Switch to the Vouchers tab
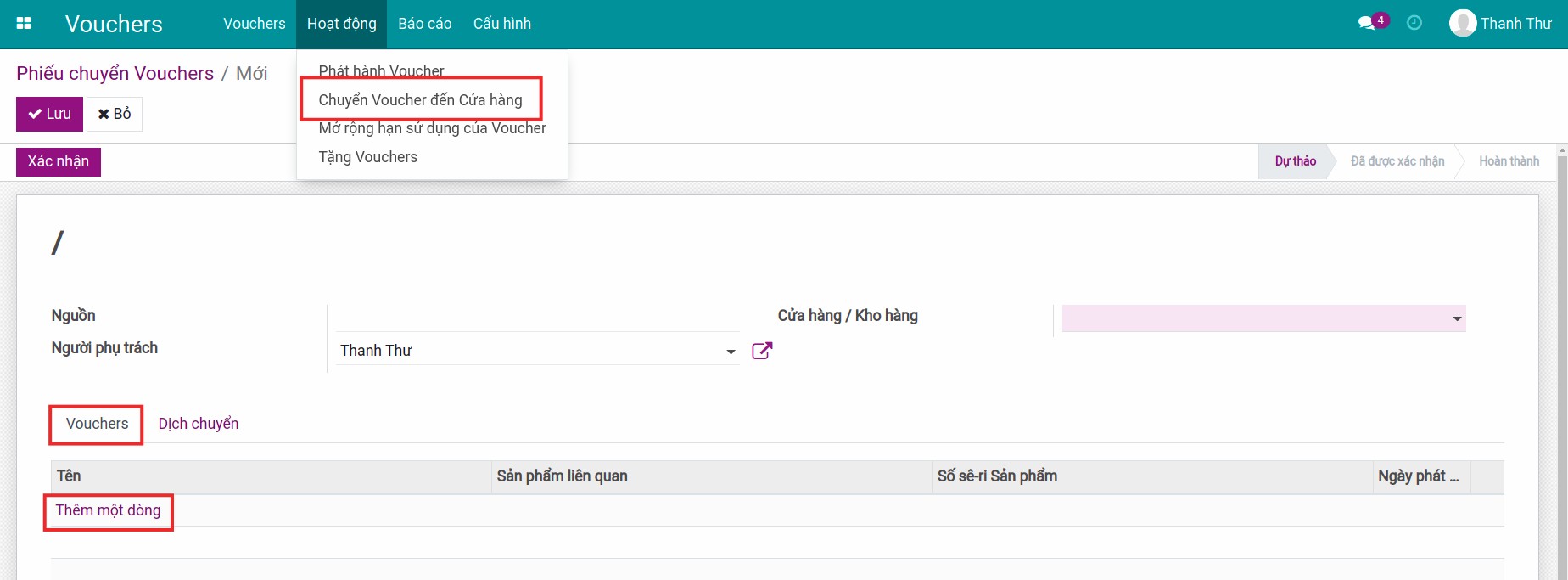The height and width of the screenshot is (580, 1568). click(x=98, y=424)
